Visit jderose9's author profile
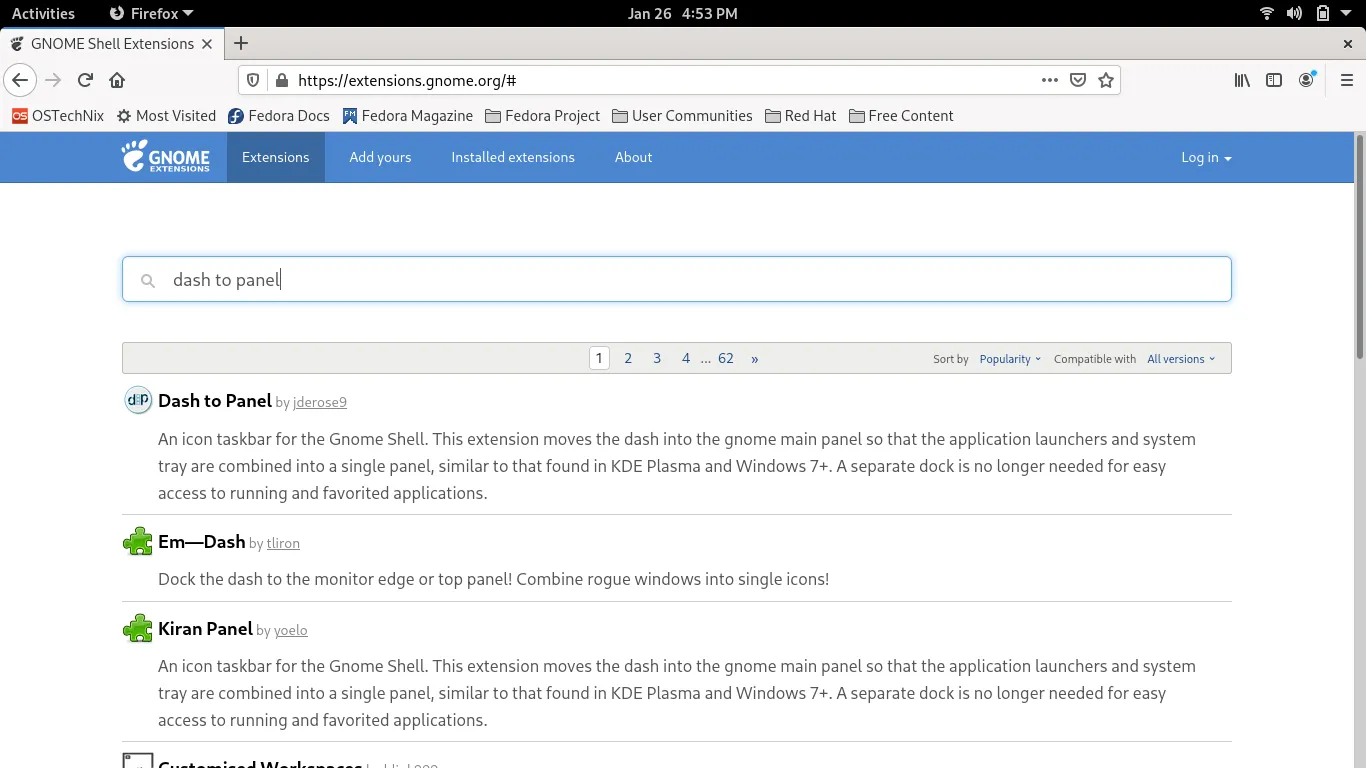This screenshot has height=768, width=1366. 319,402
